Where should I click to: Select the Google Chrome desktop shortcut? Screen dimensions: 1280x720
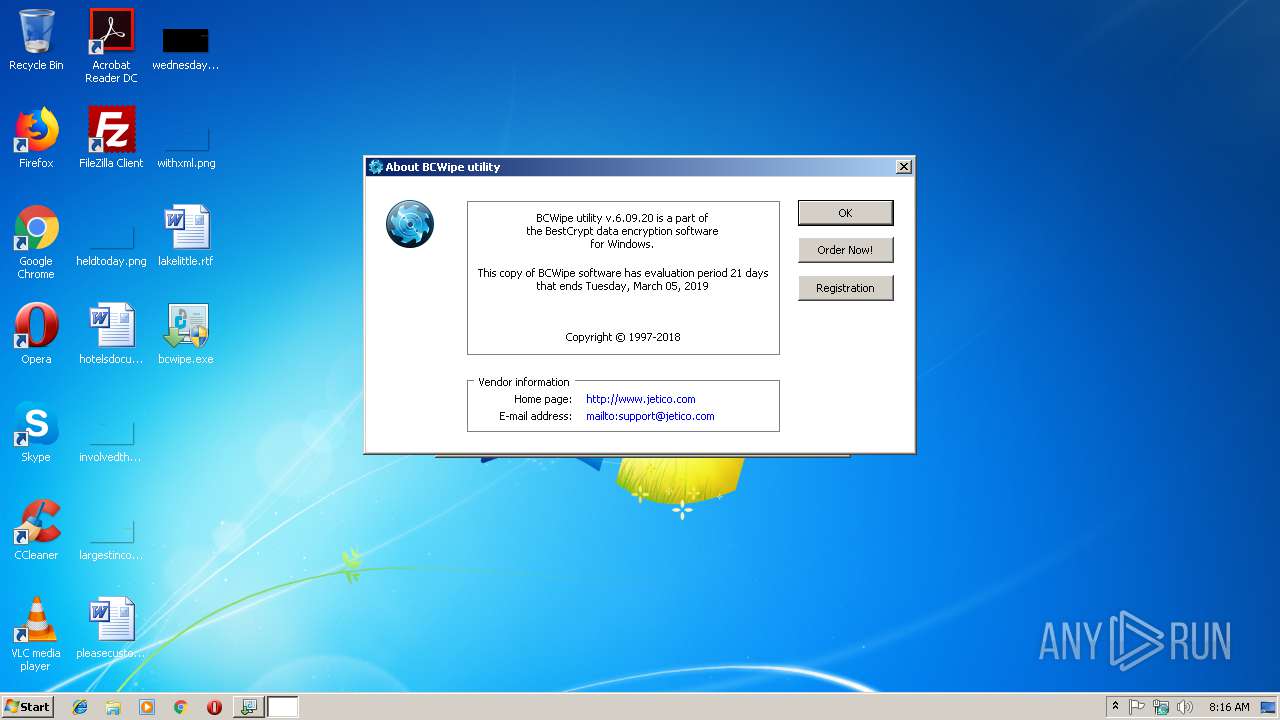click(36, 242)
